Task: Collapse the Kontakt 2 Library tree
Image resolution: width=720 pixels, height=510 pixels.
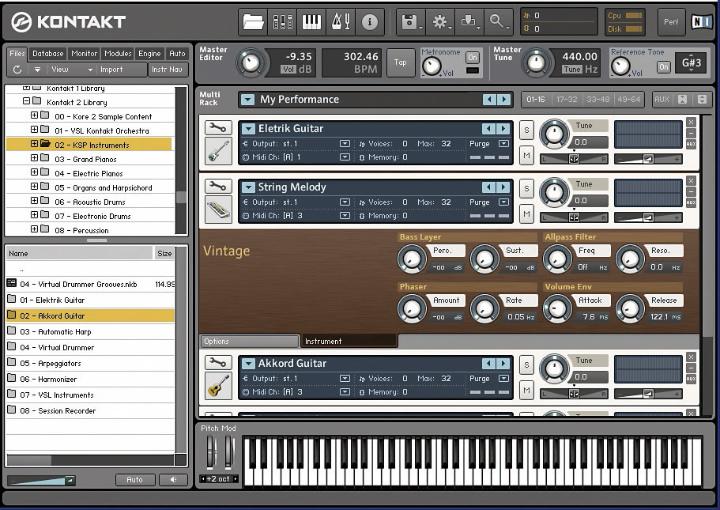Action: coord(27,101)
